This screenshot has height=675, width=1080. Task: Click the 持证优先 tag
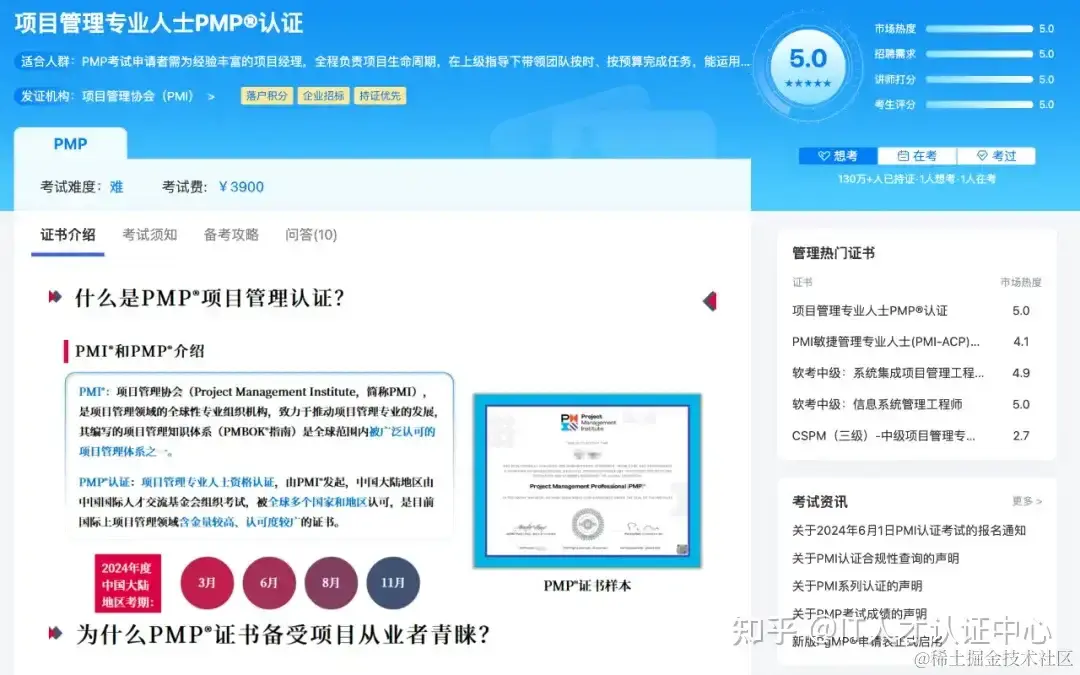tap(380, 96)
